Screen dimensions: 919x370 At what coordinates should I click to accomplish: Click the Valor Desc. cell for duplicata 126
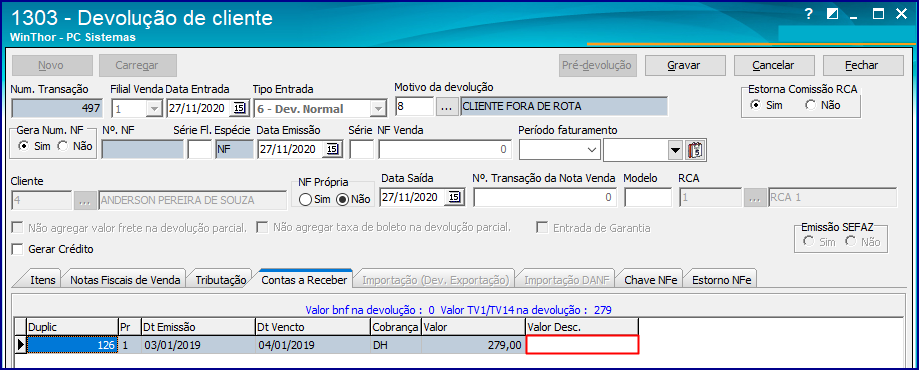point(583,345)
